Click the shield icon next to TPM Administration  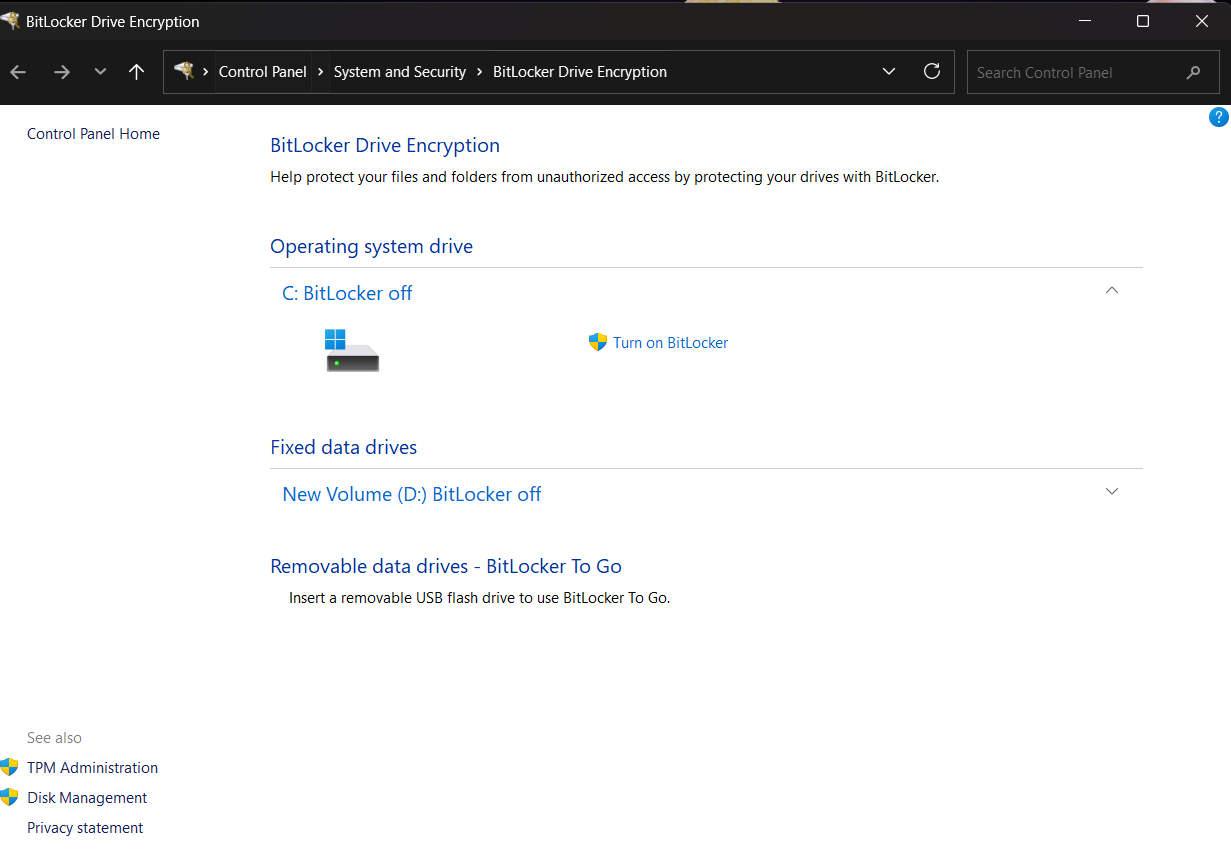pyautogui.click(x=11, y=767)
